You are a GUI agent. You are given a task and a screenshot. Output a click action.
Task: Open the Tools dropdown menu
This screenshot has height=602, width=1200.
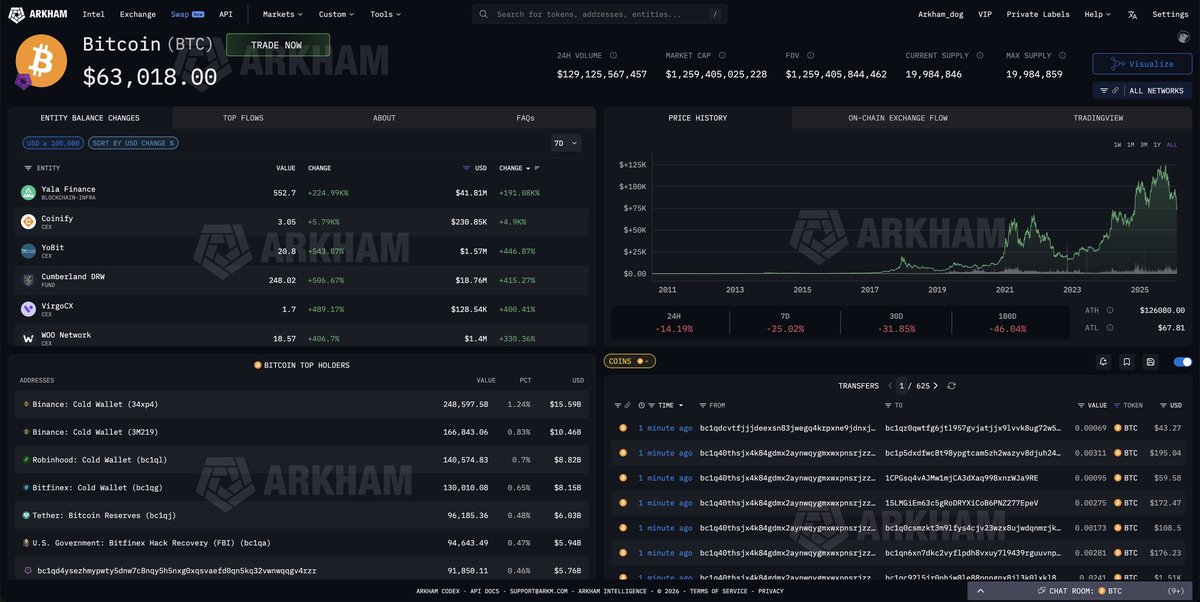point(385,15)
